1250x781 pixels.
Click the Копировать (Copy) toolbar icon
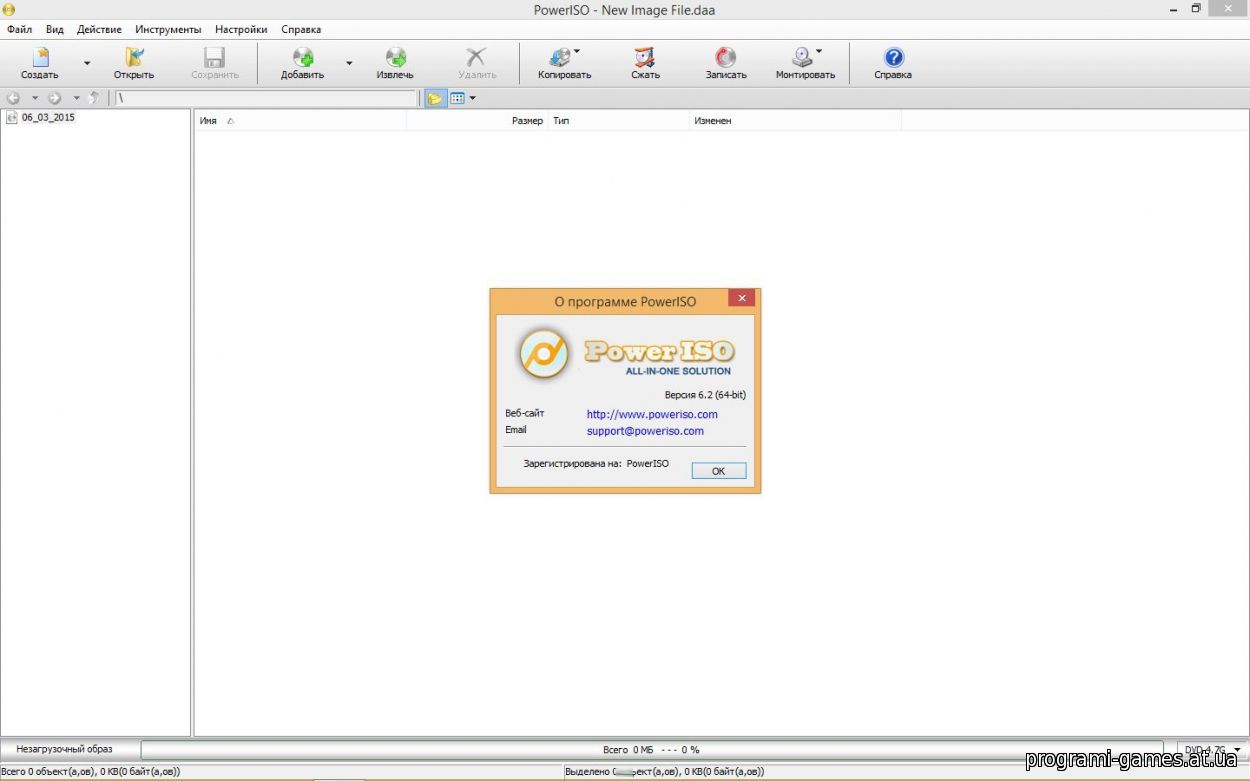pos(564,63)
